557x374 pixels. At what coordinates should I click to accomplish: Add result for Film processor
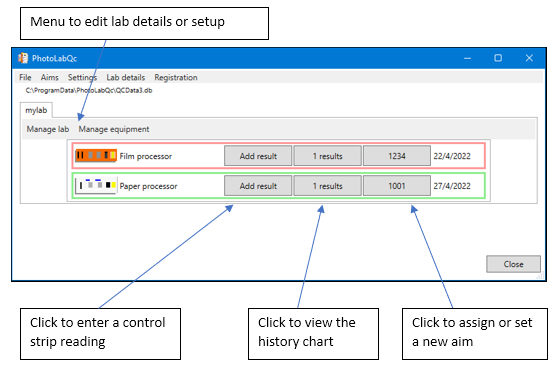pyautogui.click(x=258, y=156)
